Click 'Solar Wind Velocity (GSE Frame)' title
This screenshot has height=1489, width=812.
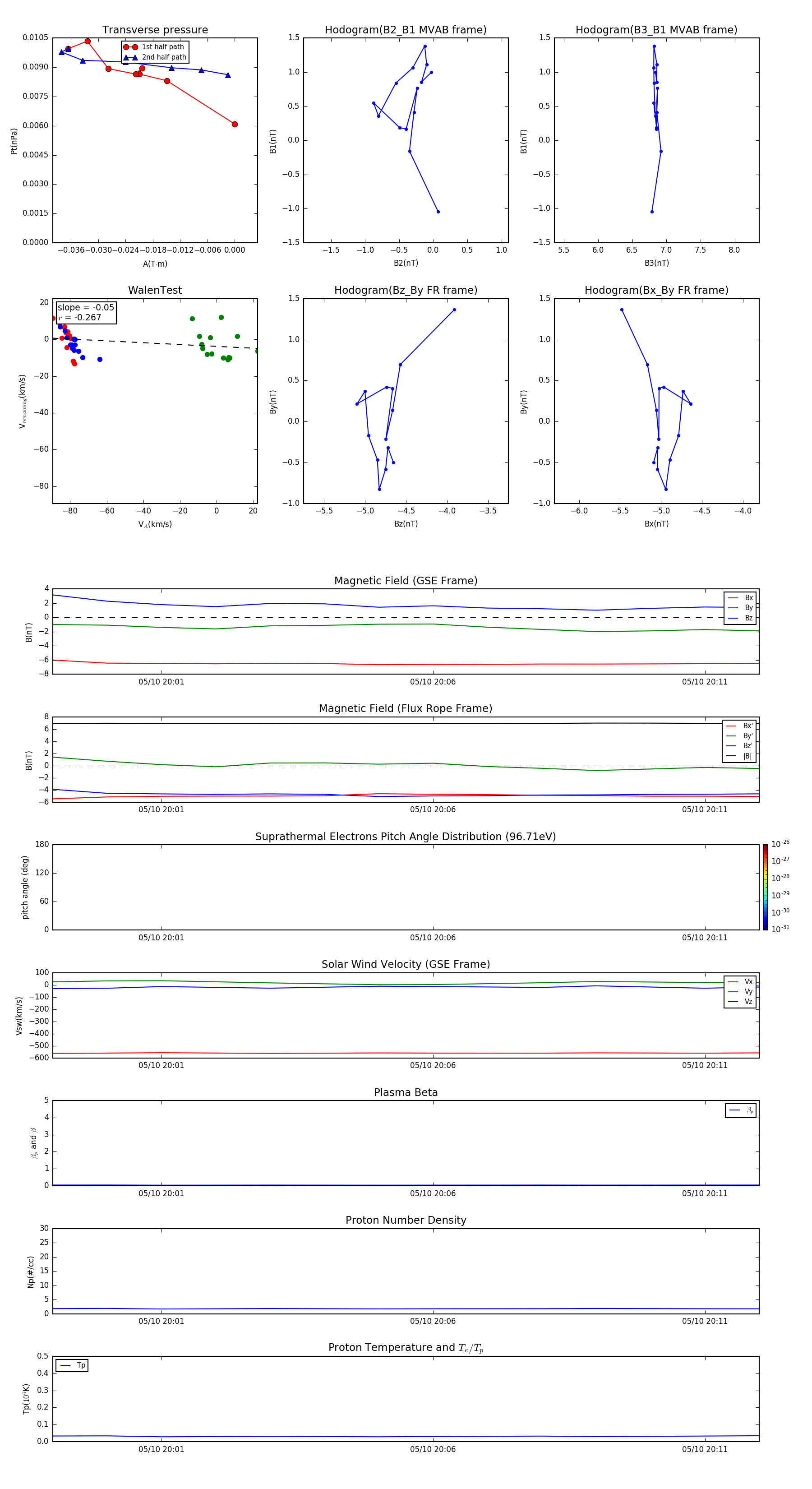pyautogui.click(x=406, y=964)
